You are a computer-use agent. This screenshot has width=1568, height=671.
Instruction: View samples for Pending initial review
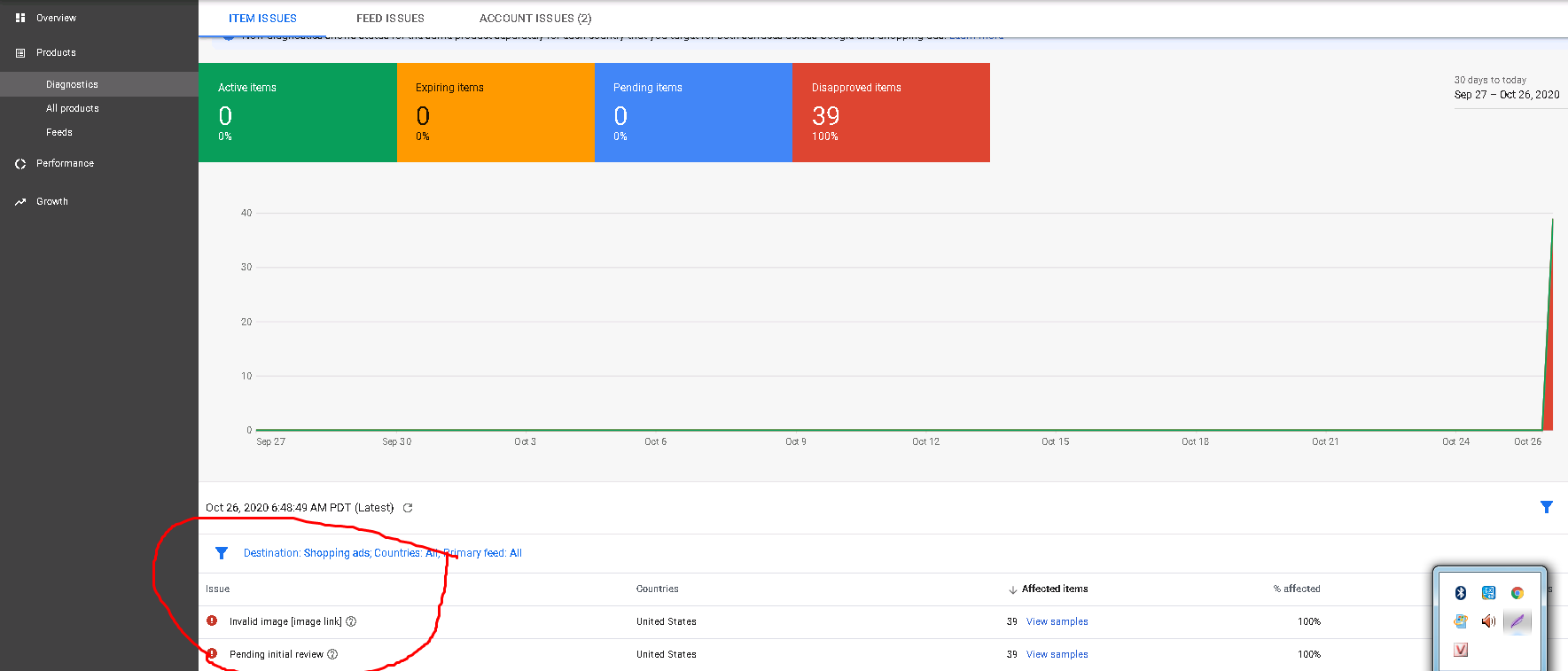(x=1057, y=654)
